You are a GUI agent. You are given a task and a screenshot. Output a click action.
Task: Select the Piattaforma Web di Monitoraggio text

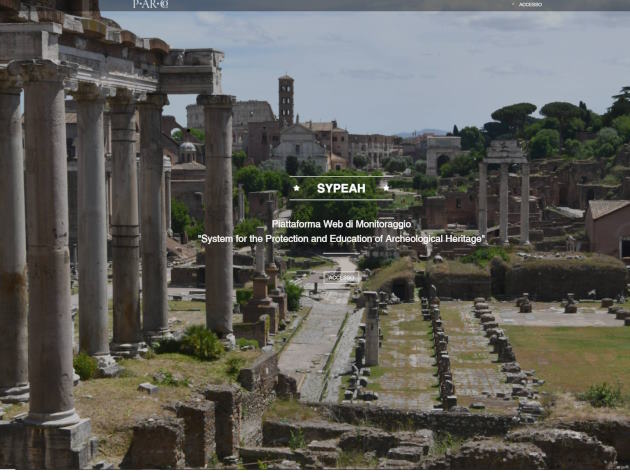[341, 224]
